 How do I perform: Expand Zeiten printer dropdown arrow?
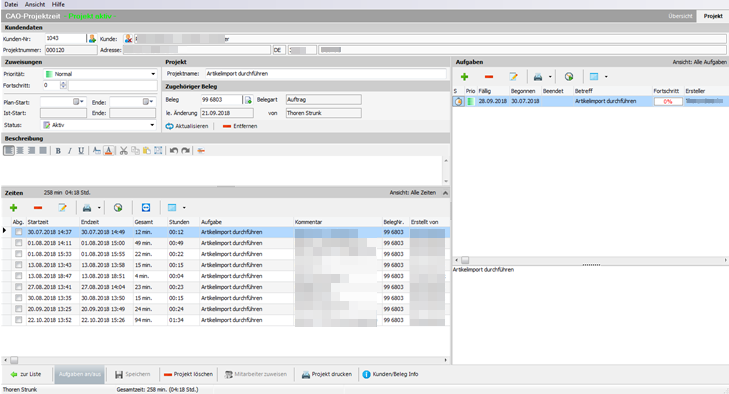(99, 208)
